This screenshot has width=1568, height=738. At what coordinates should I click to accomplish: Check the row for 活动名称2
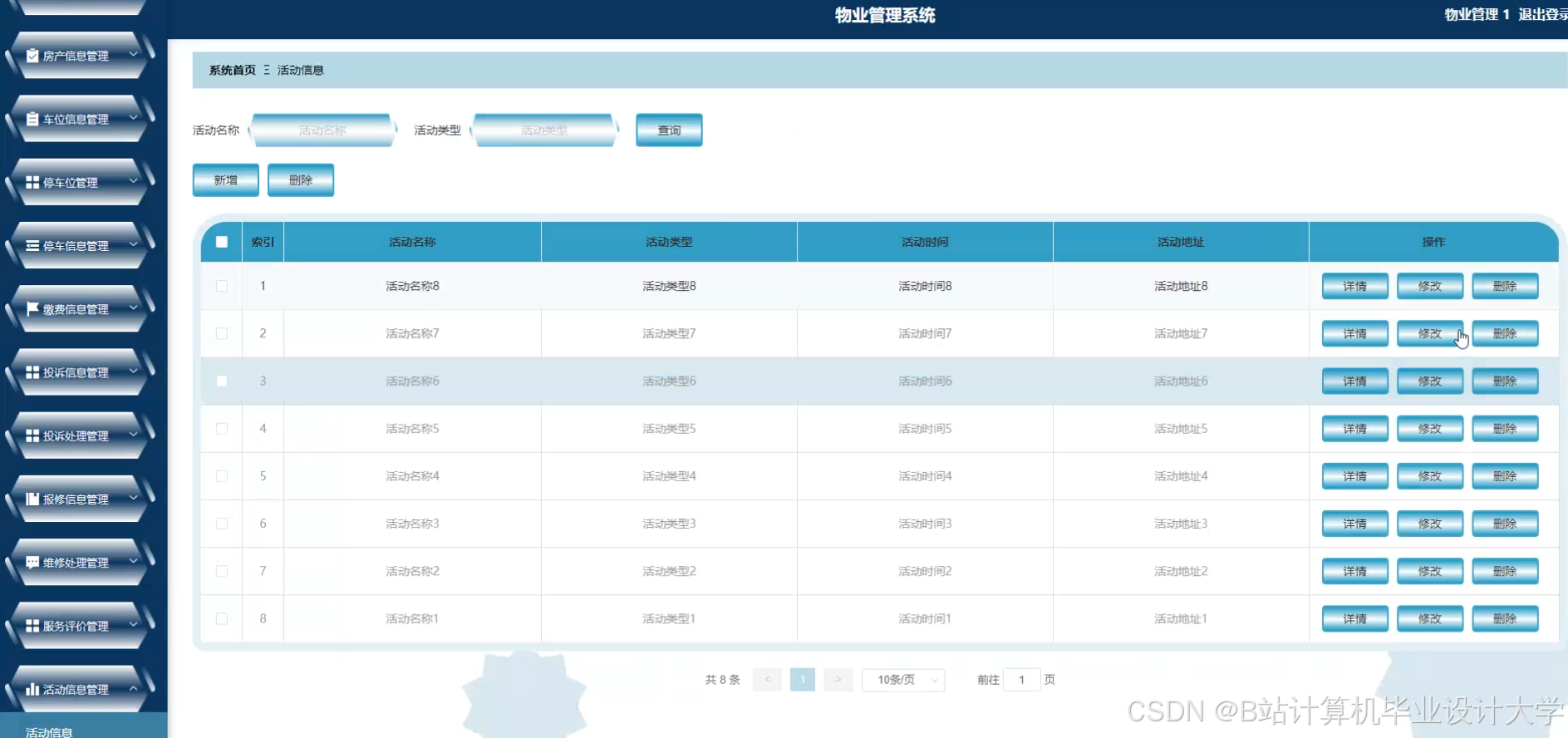tap(222, 571)
